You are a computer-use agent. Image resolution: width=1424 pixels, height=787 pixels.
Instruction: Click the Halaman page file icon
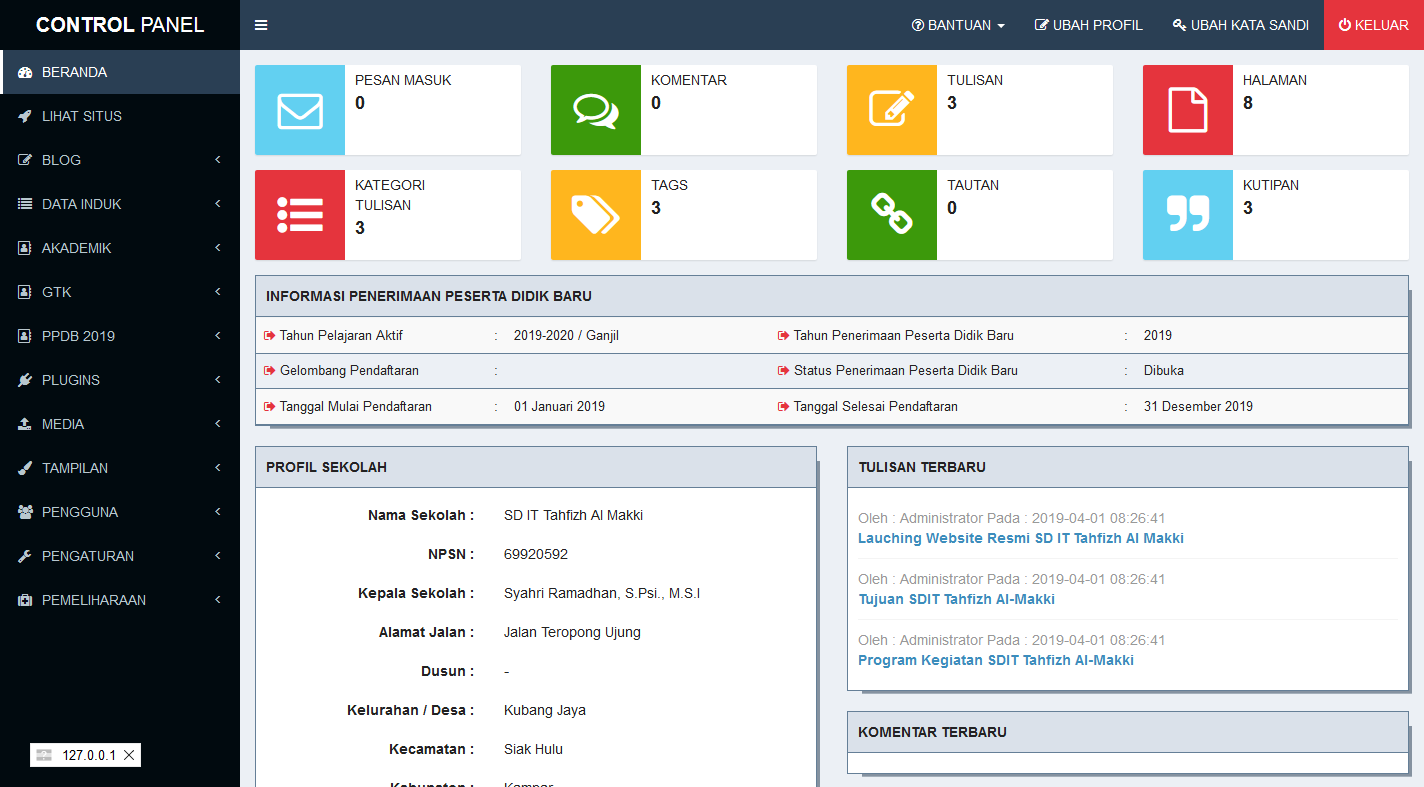[1188, 110]
